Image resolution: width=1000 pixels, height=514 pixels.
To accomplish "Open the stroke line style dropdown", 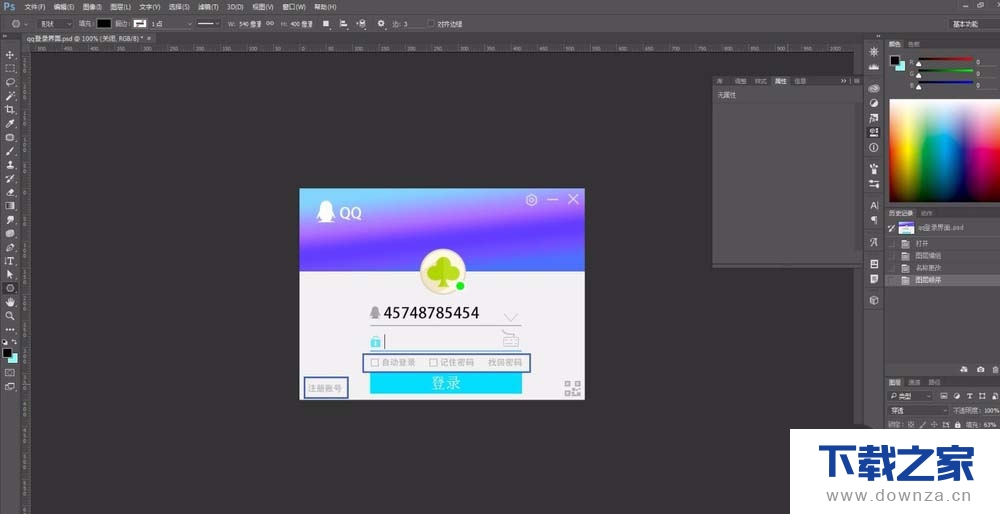I will tap(208, 24).
